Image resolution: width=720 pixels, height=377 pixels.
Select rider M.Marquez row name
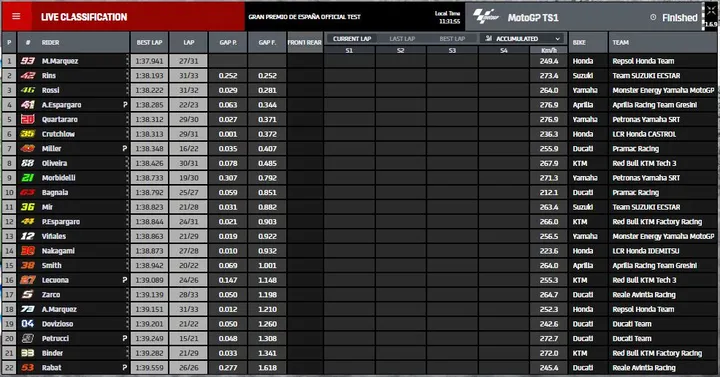(60, 61)
